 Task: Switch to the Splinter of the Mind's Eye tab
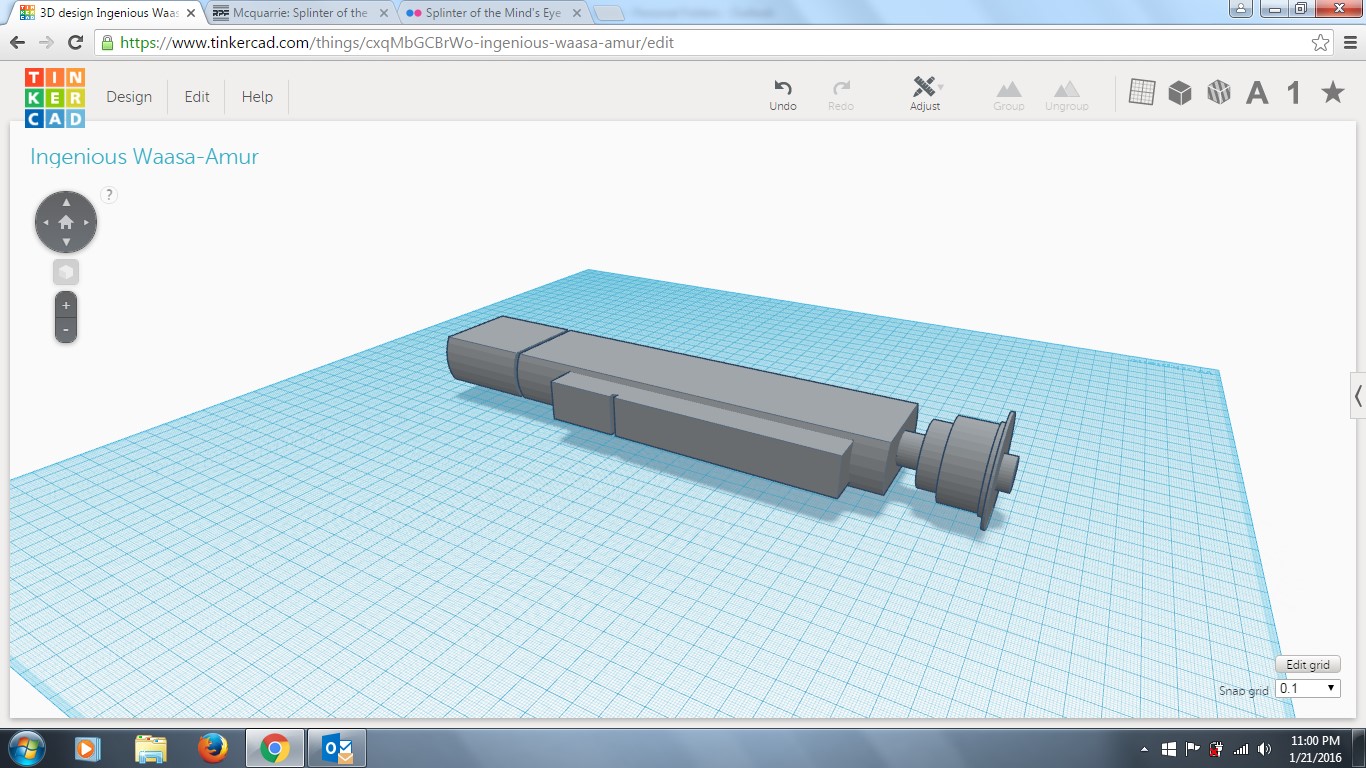click(x=492, y=13)
